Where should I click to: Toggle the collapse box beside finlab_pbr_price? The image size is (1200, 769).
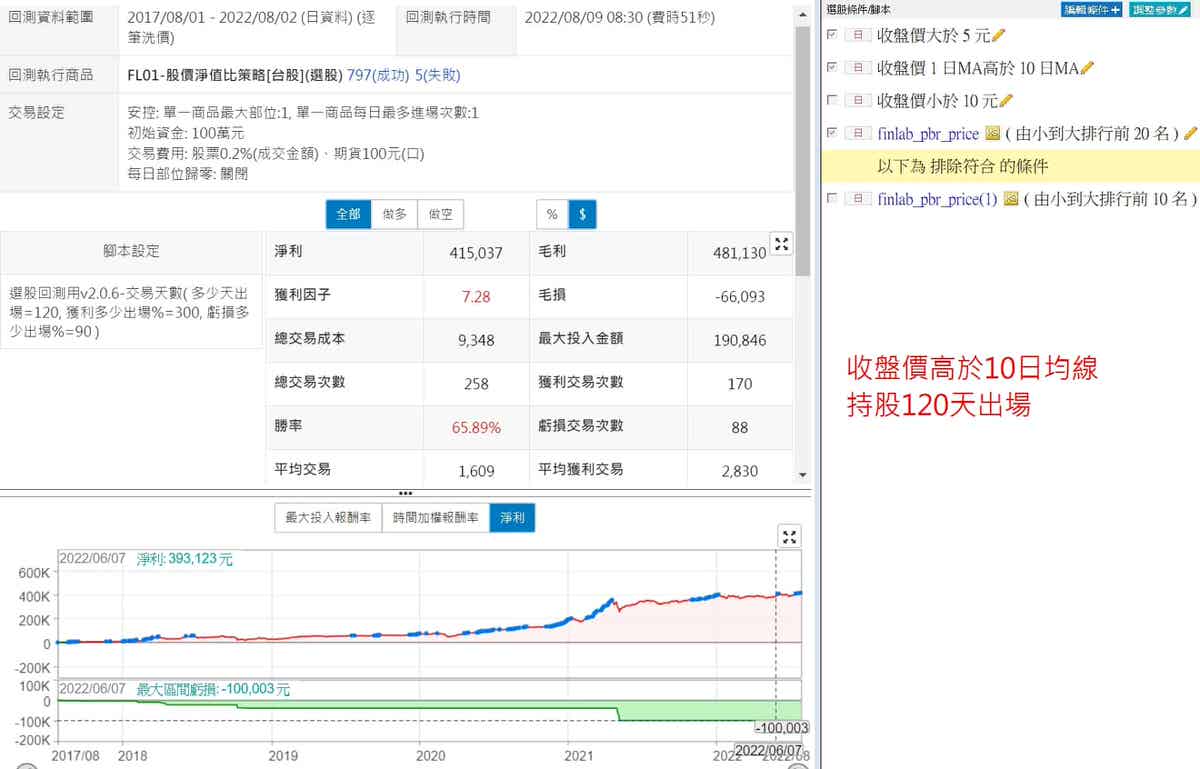(x=857, y=133)
